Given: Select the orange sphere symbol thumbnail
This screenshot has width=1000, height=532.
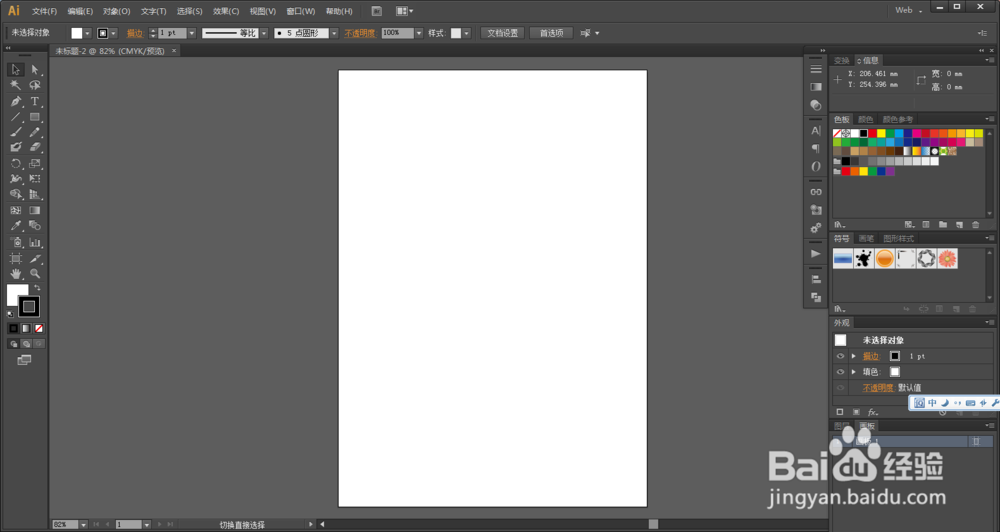Looking at the screenshot, I should [885, 258].
